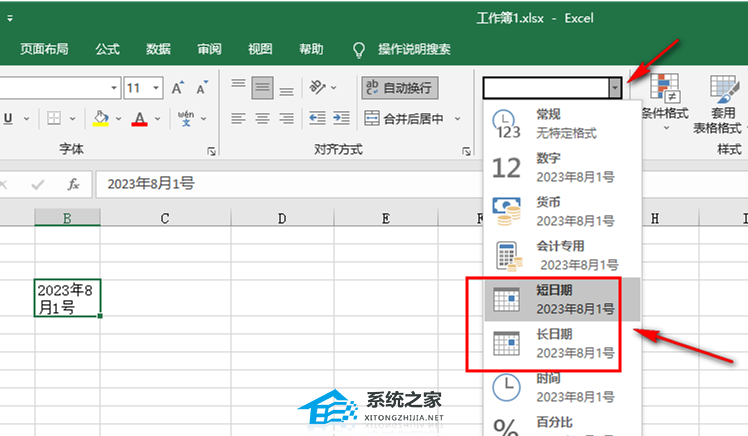Select column C header
The width and height of the screenshot is (748, 436).
165,218
